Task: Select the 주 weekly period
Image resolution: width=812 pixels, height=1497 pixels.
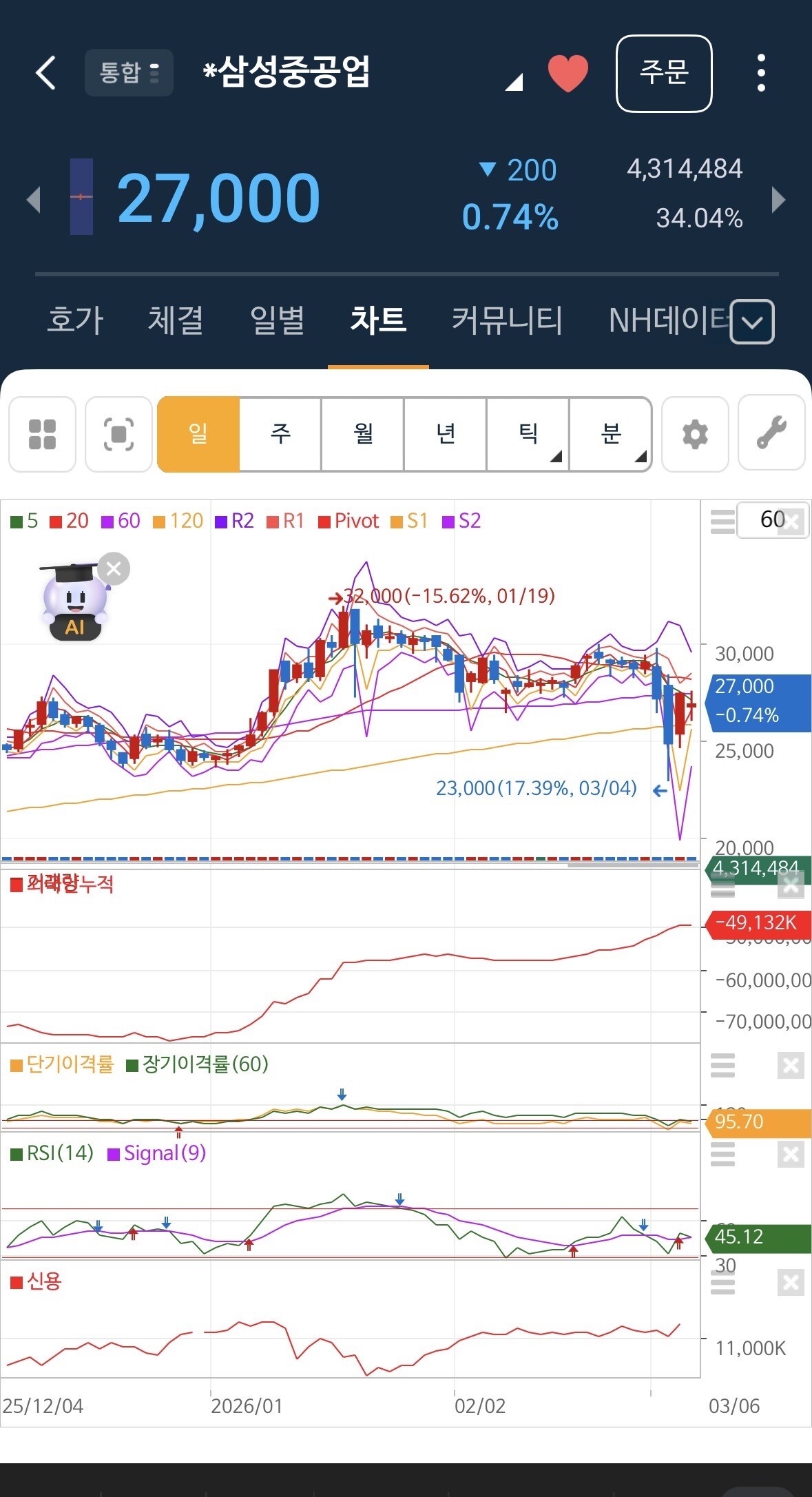Action: coord(280,434)
